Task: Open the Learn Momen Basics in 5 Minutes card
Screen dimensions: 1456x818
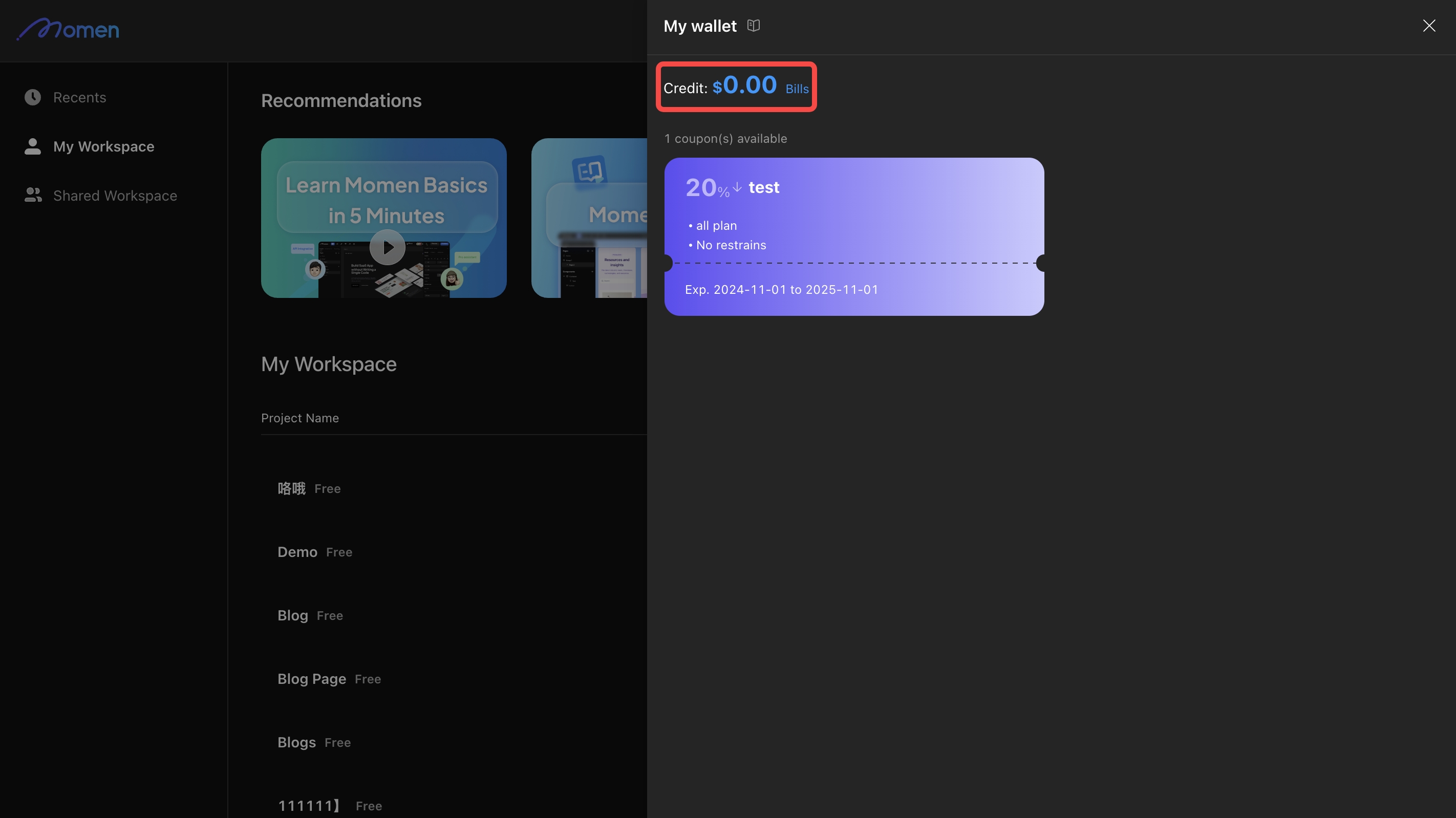Action: pyautogui.click(x=384, y=218)
